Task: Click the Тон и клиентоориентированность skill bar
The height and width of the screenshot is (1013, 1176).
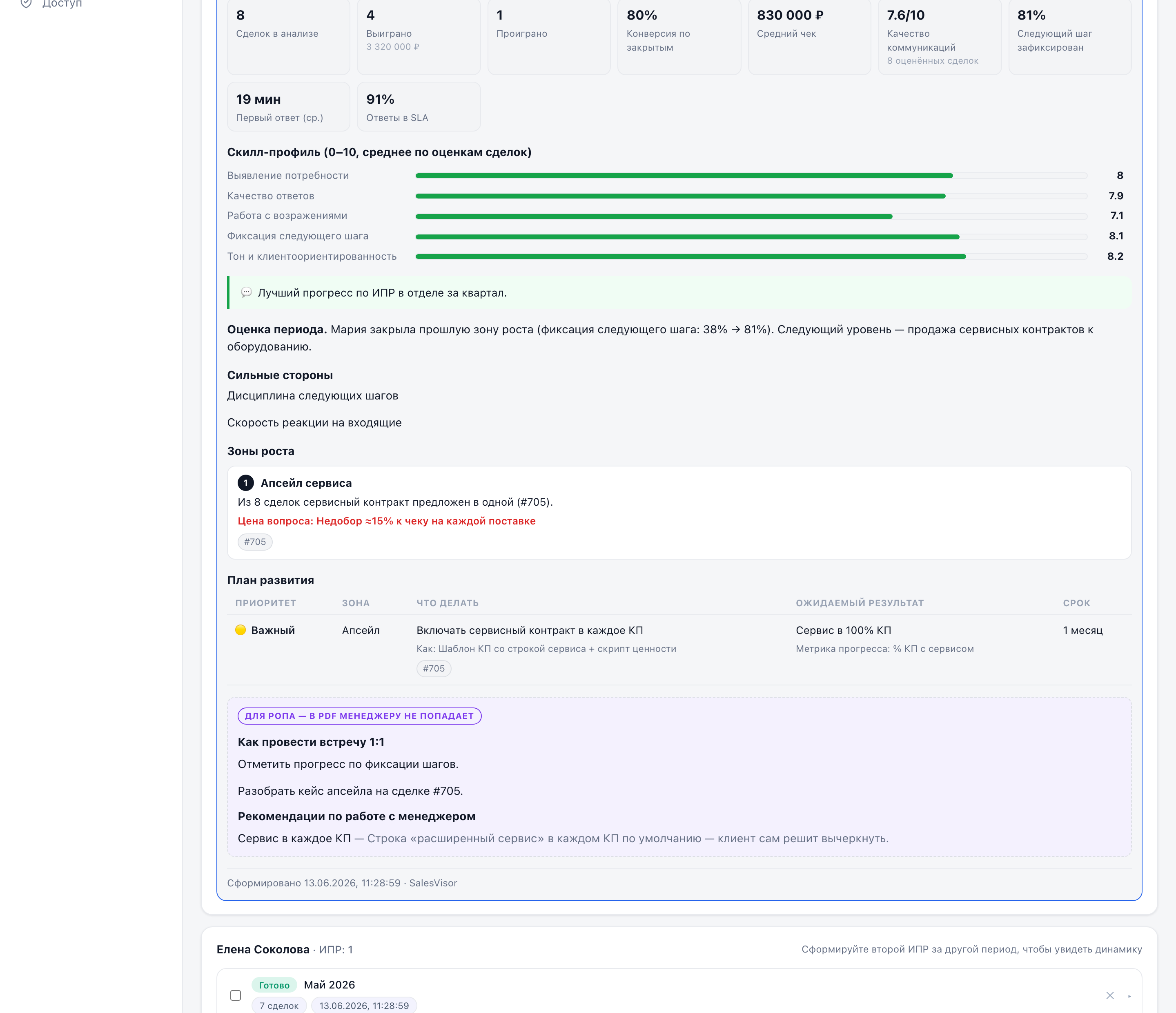Action: (751, 256)
